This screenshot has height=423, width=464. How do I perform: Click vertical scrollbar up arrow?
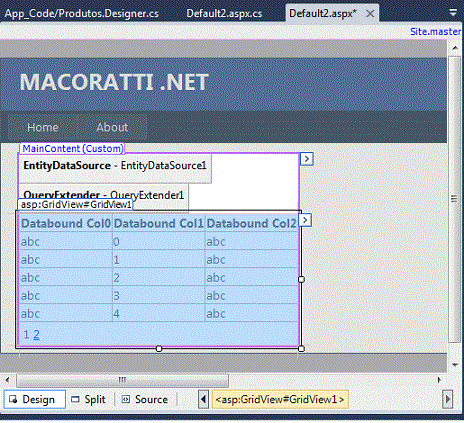[x=455, y=48]
